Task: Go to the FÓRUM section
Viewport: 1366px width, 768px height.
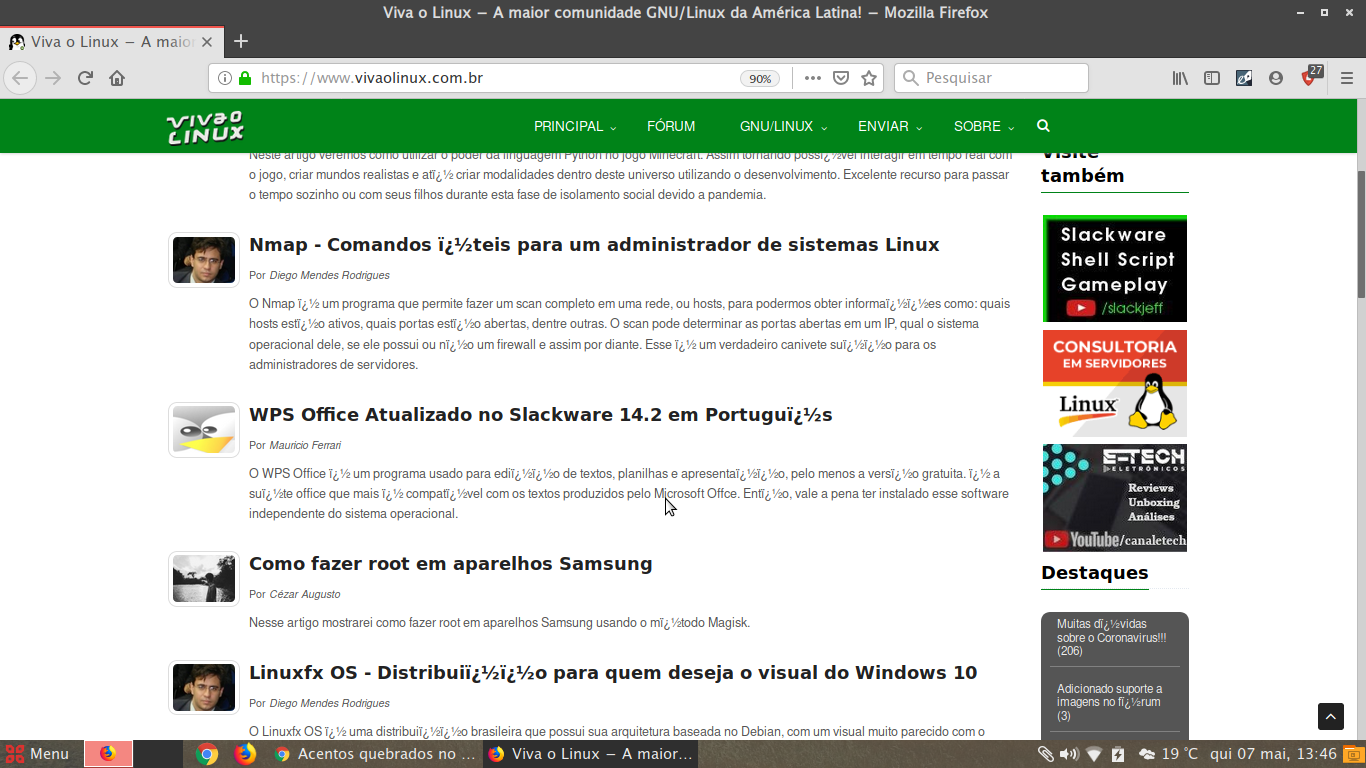Action: coord(671,126)
